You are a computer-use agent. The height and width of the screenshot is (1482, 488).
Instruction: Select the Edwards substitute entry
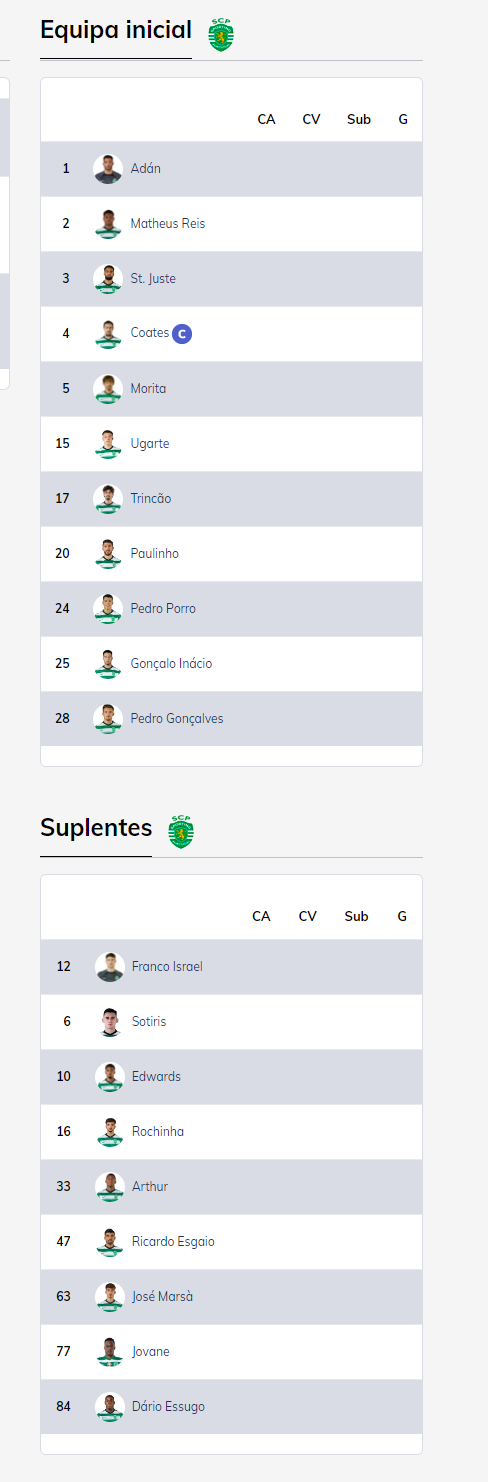[x=156, y=1077]
